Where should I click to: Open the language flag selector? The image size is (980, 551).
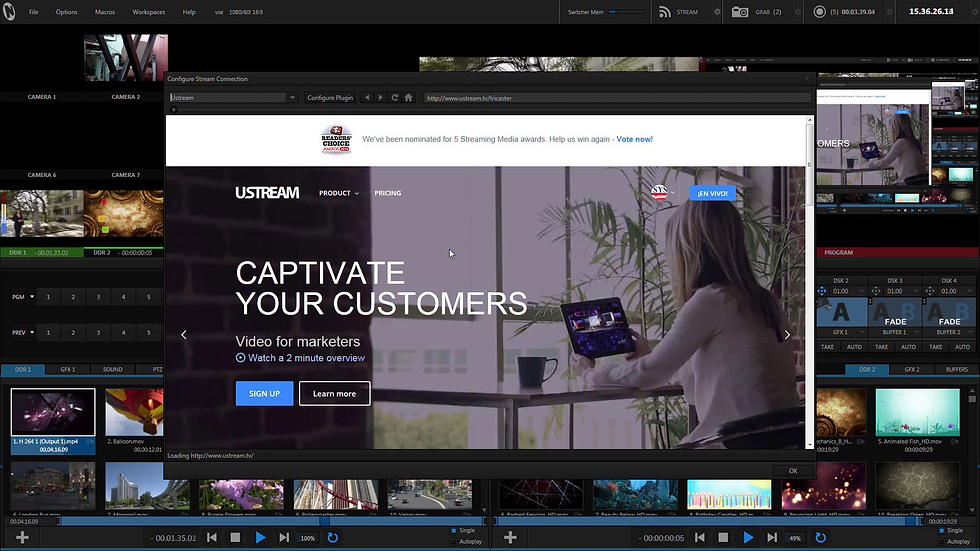662,192
